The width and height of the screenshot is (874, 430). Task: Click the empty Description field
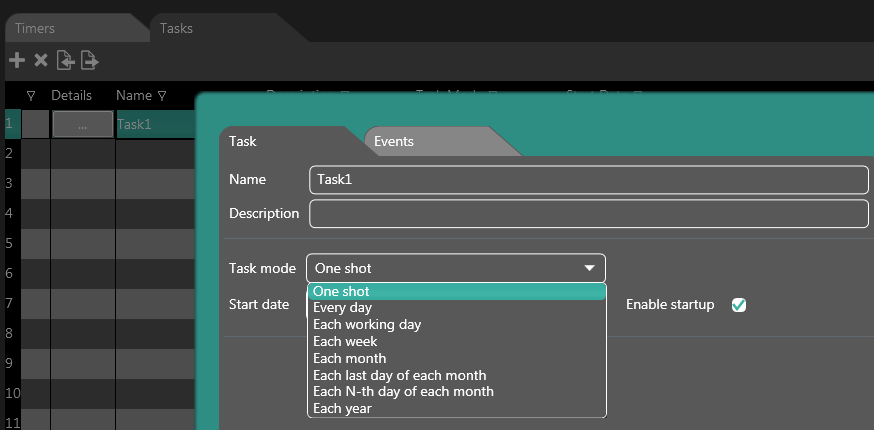589,214
